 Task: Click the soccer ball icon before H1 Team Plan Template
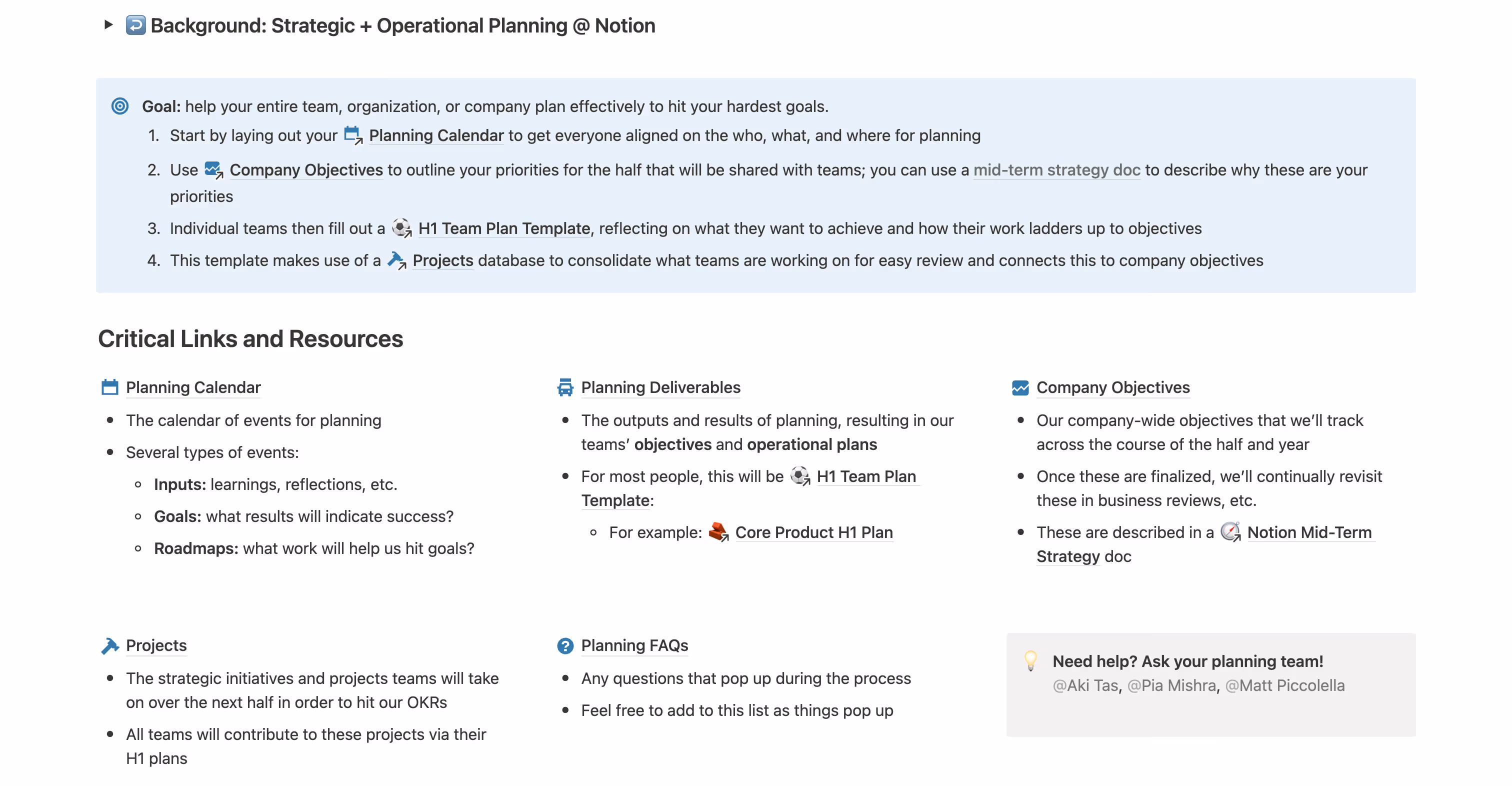[x=401, y=228]
